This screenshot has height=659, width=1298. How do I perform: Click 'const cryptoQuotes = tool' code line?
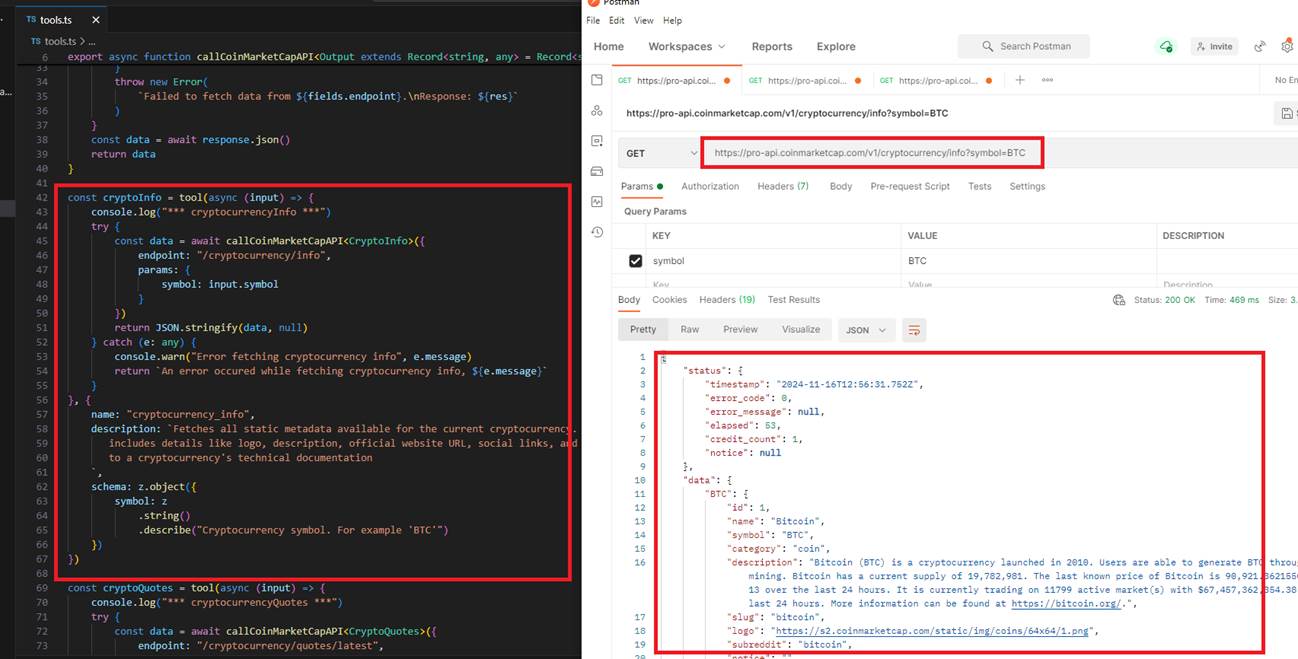(196, 587)
